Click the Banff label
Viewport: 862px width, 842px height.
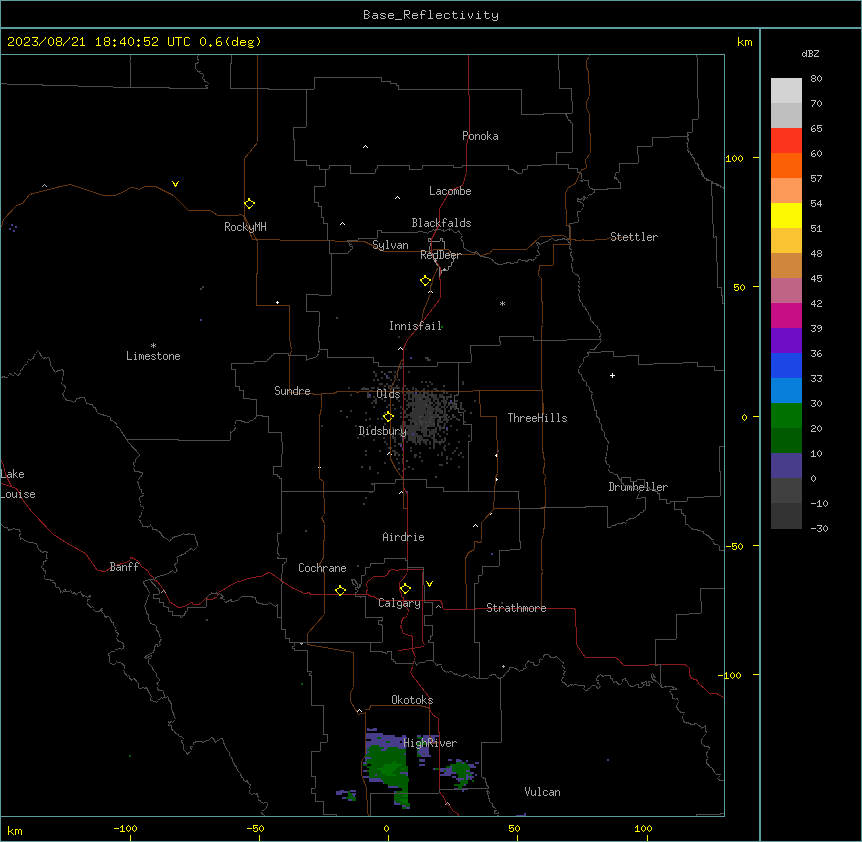click(124, 567)
